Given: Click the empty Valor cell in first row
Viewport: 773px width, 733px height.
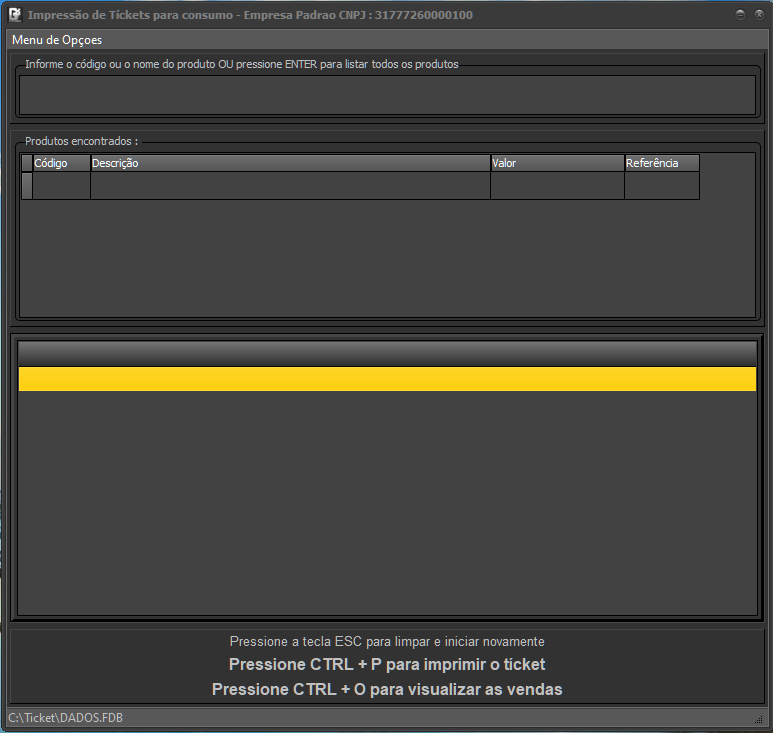Looking at the screenshot, I should click(557, 186).
